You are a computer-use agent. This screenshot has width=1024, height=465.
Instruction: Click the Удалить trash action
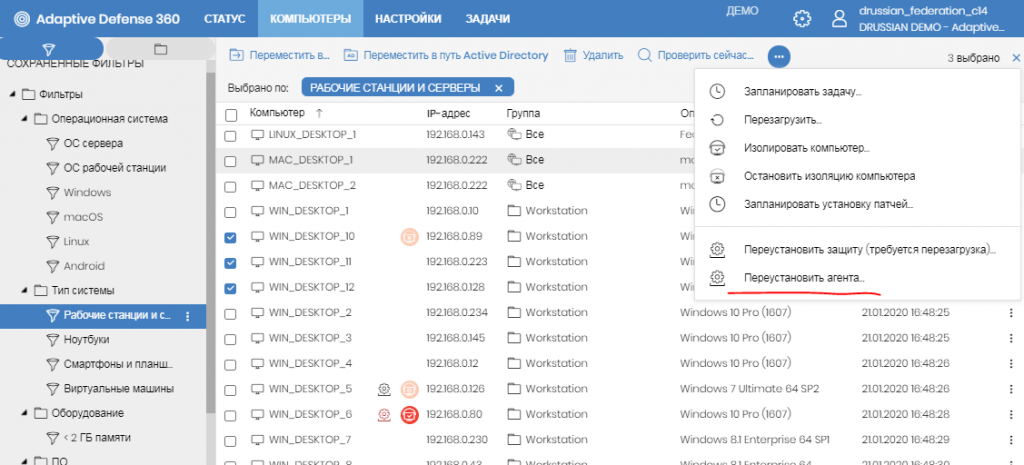pyautogui.click(x=593, y=56)
